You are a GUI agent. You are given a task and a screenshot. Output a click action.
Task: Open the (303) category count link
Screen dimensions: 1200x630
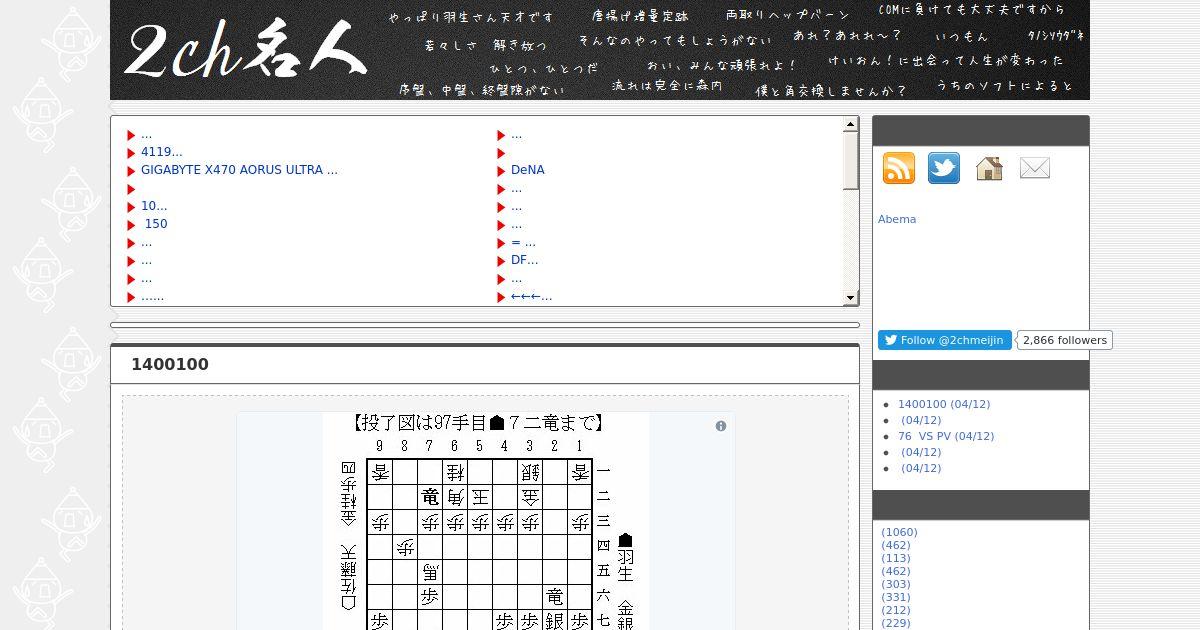pyautogui.click(x=896, y=584)
